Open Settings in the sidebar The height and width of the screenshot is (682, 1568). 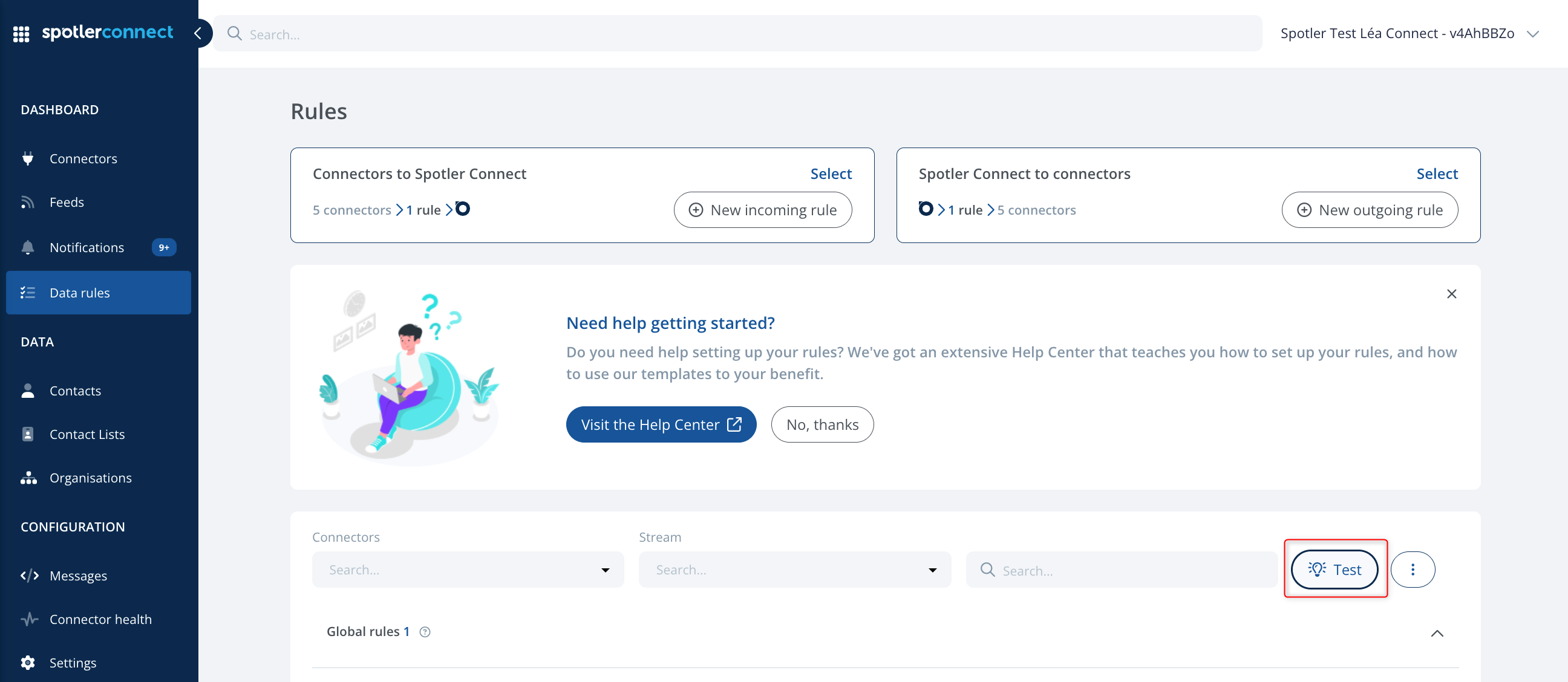point(99,663)
